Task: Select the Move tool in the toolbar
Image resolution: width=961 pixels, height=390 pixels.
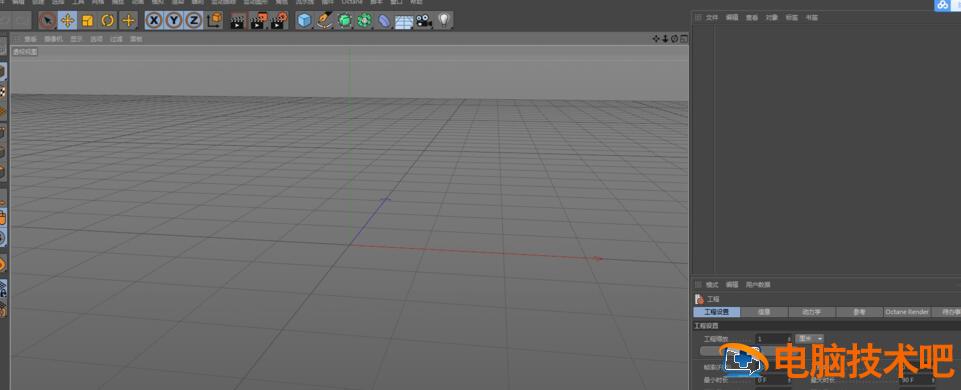Action: (67, 21)
